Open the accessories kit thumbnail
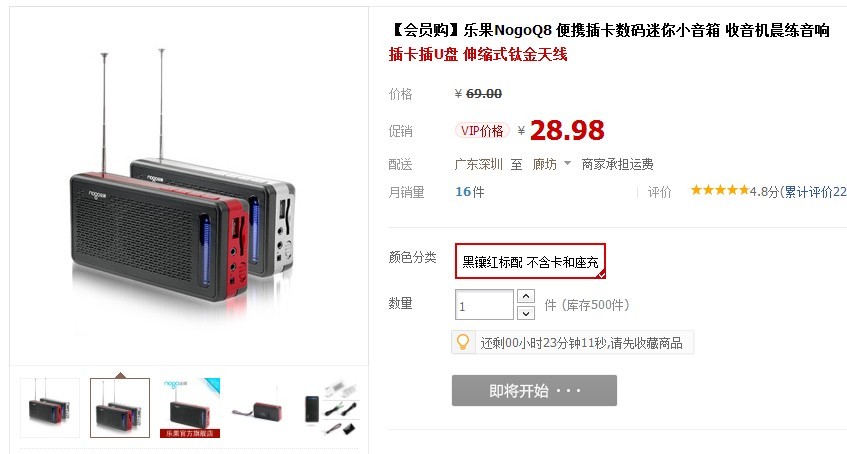The height and width of the screenshot is (454, 847). click(x=331, y=408)
